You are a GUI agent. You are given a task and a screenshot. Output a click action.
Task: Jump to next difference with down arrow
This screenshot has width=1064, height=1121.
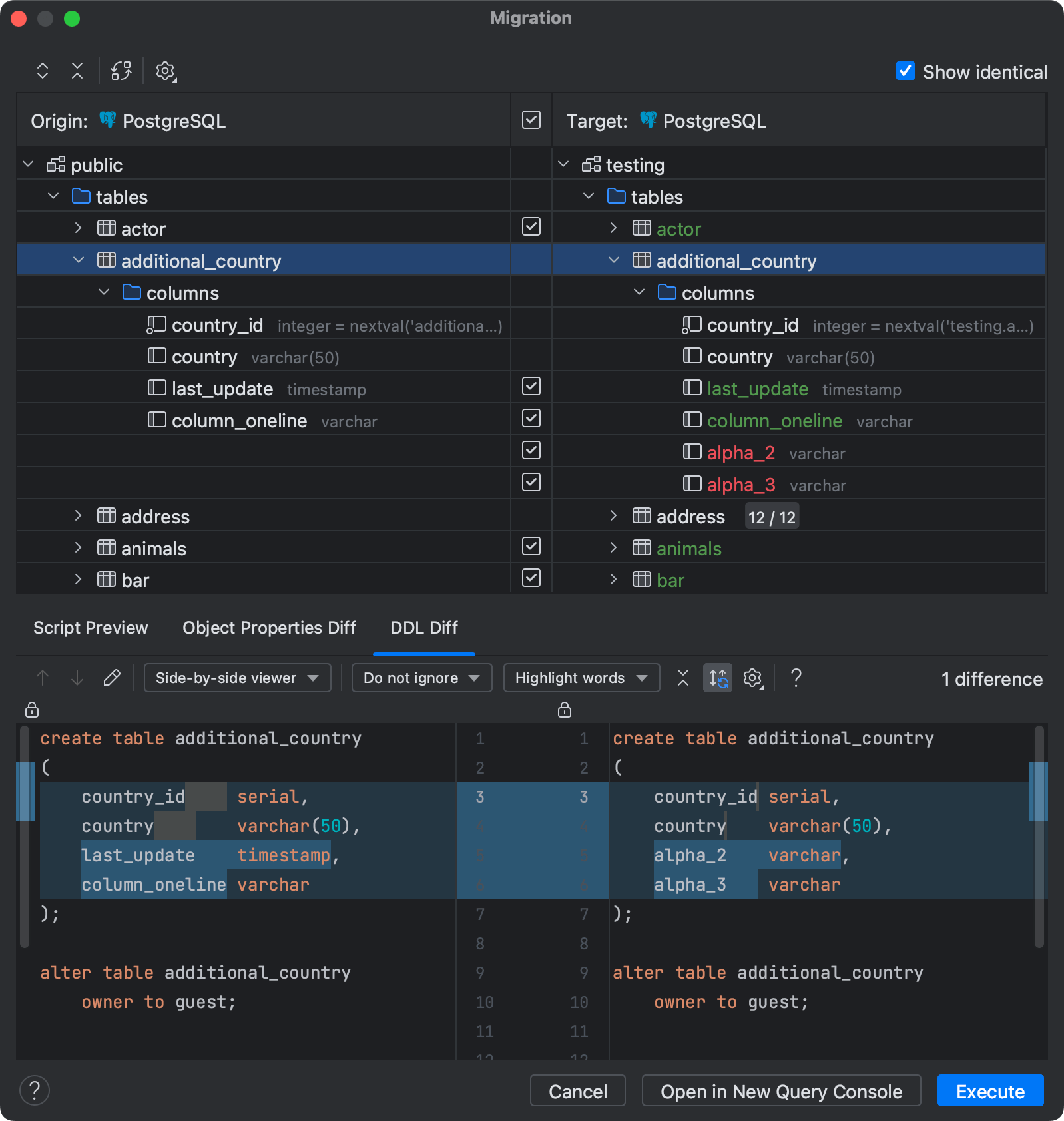click(x=77, y=678)
